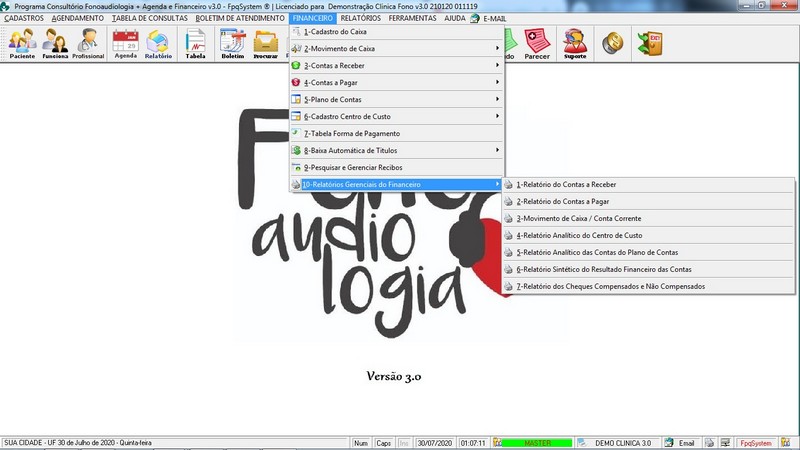Click the icon beside DEMO CLINICA 3.0
The height and width of the screenshot is (450, 800).
[582, 443]
